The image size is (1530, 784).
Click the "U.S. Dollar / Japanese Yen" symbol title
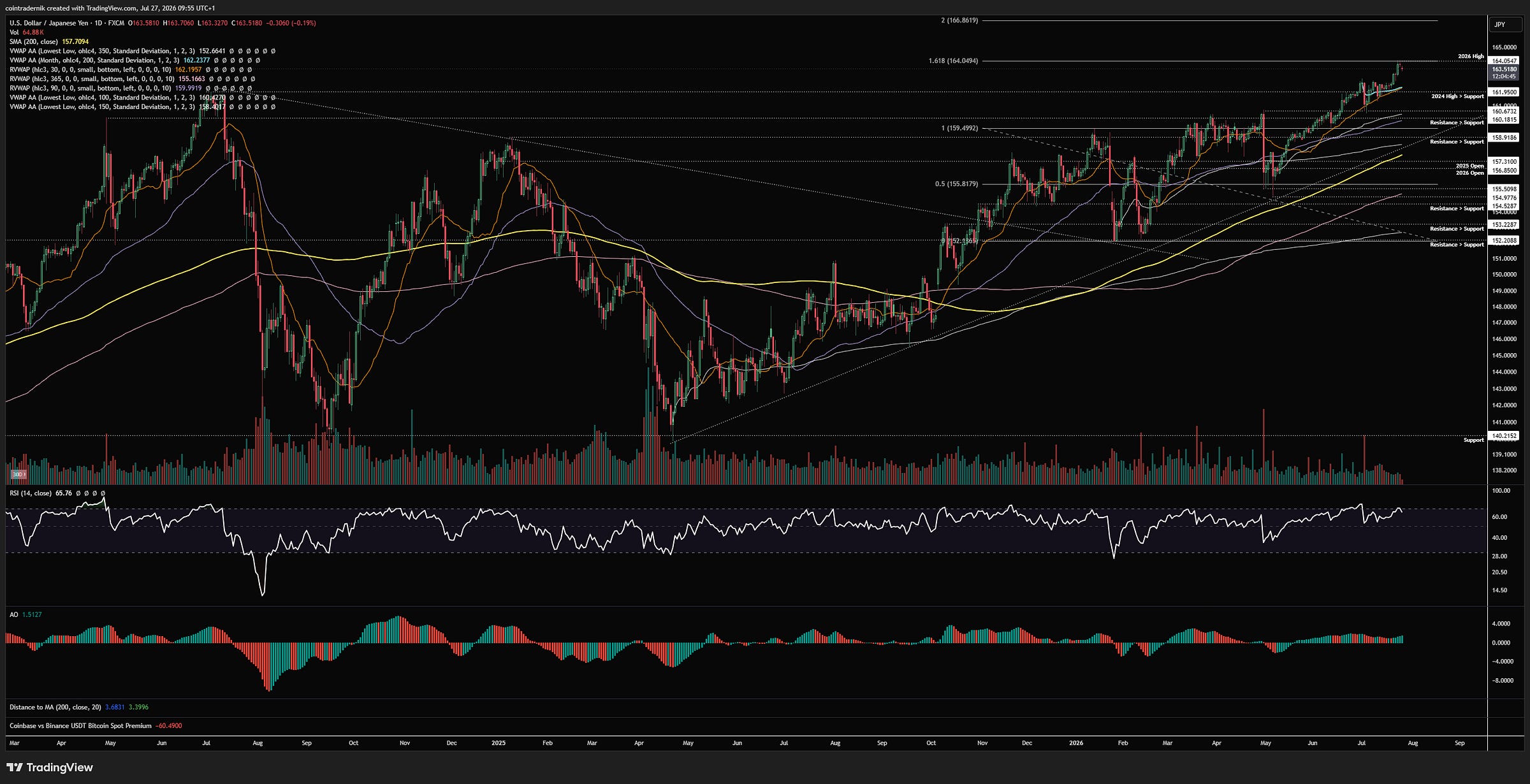point(49,23)
